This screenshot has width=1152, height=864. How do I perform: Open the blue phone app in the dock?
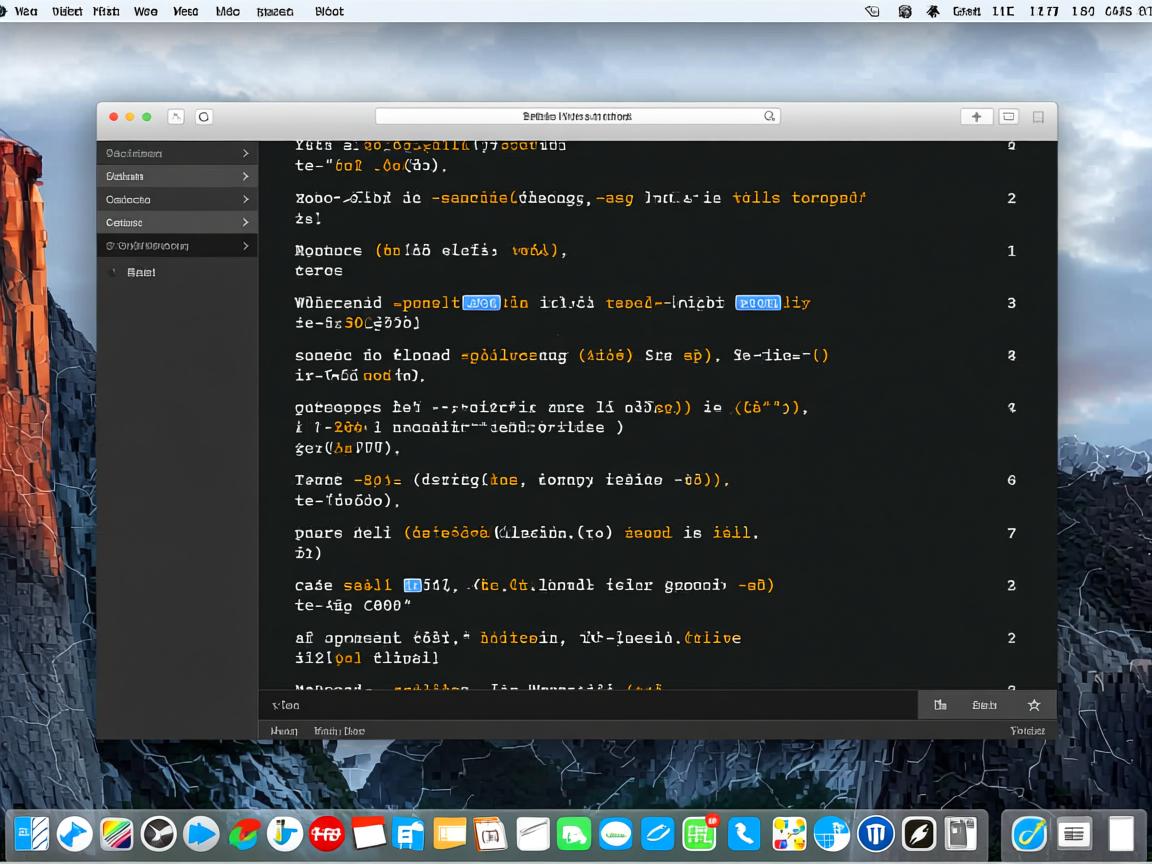(743, 833)
